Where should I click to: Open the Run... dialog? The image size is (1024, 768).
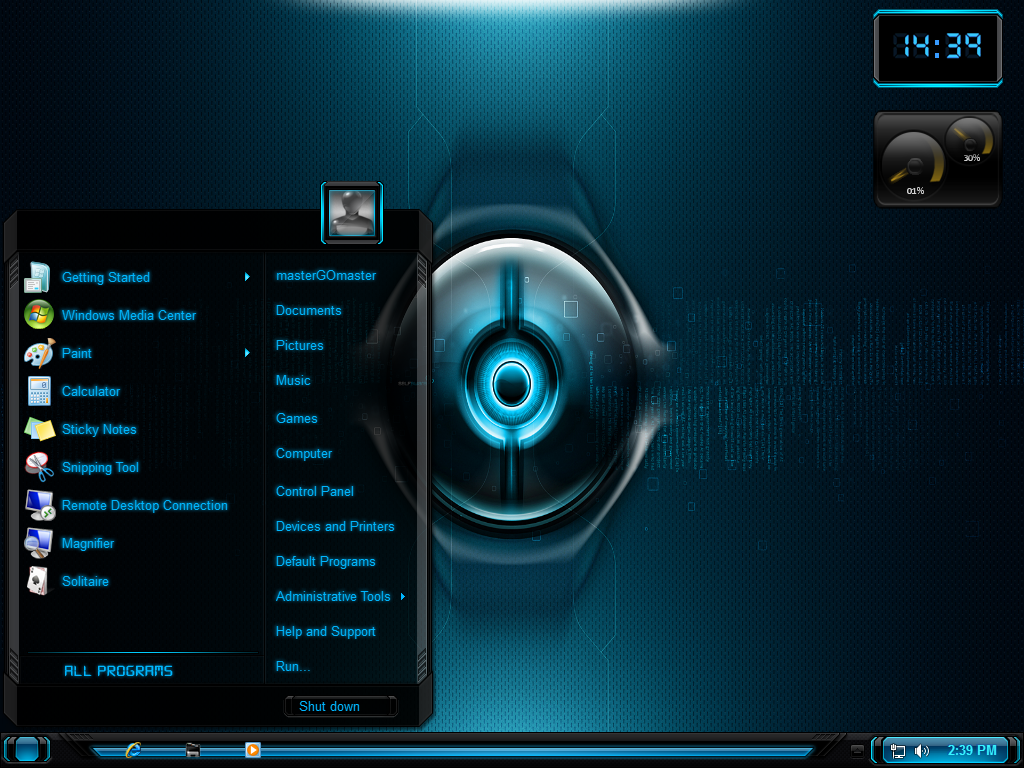click(293, 666)
